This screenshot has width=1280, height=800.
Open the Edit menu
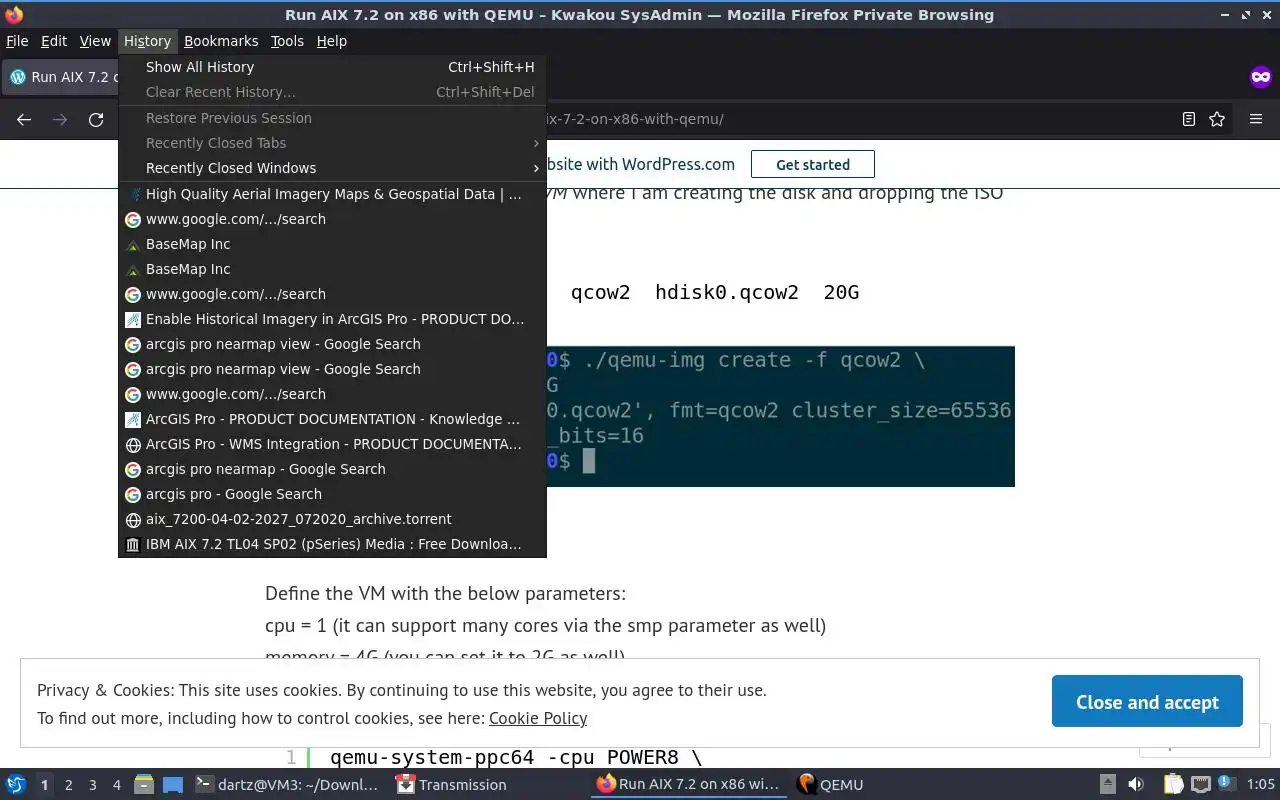[x=54, y=41]
